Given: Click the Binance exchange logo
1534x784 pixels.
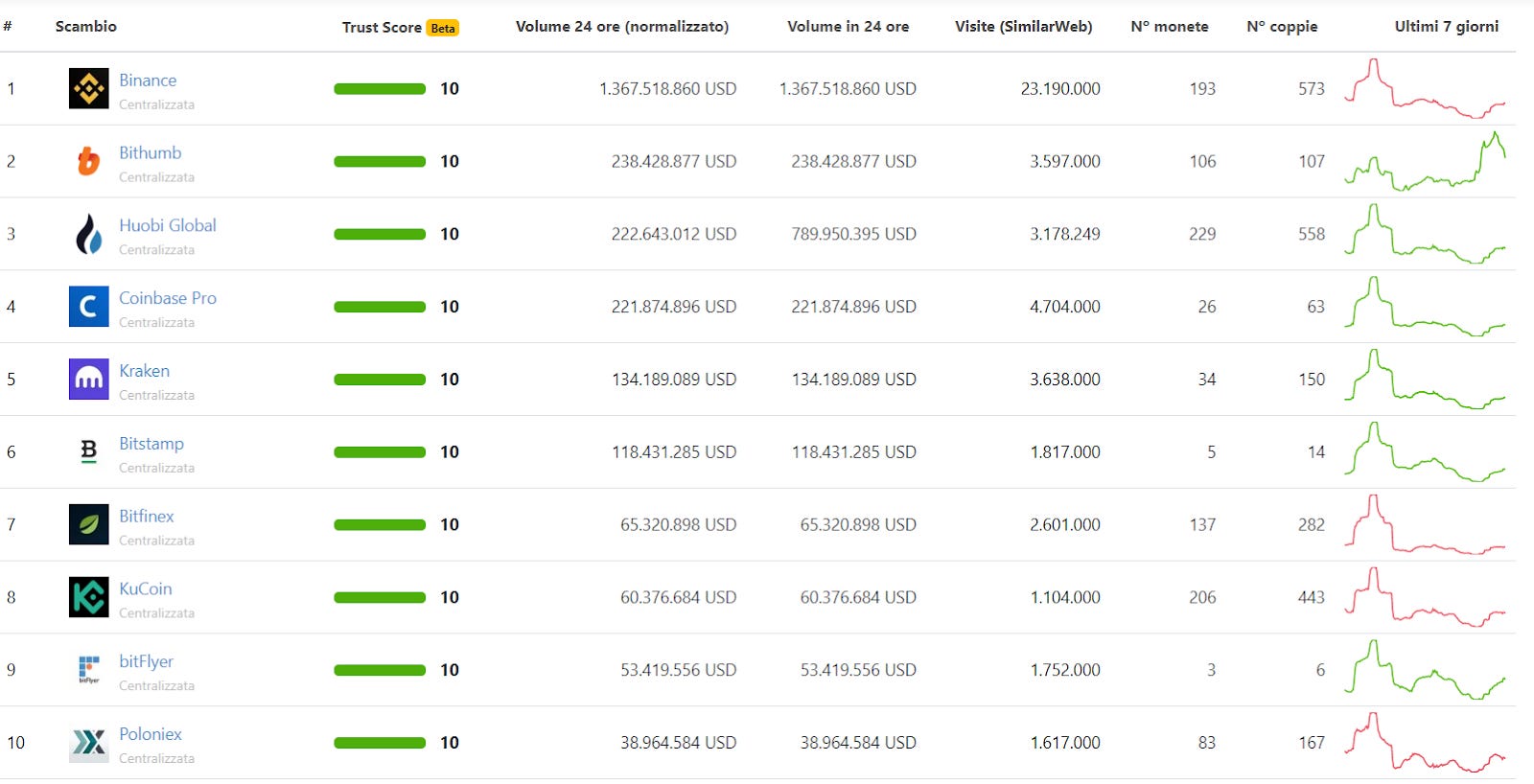Looking at the screenshot, I should coord(89,89).
